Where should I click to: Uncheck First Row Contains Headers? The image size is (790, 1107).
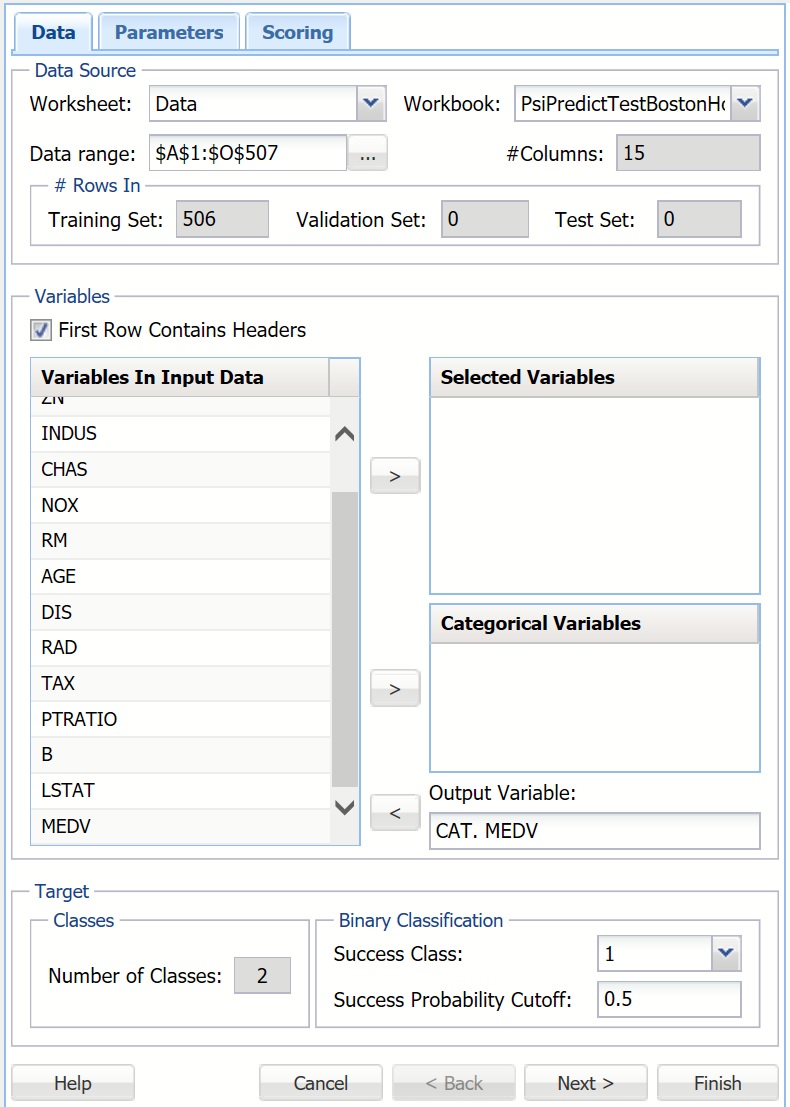point(41,330)
